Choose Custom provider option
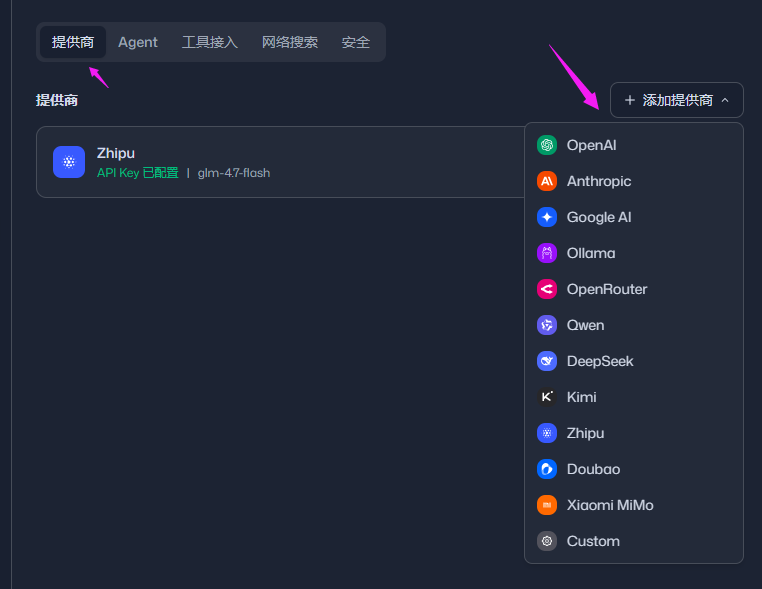Image resolution: width=762 pixels, height=589 pixels. [x=634, y=540]
